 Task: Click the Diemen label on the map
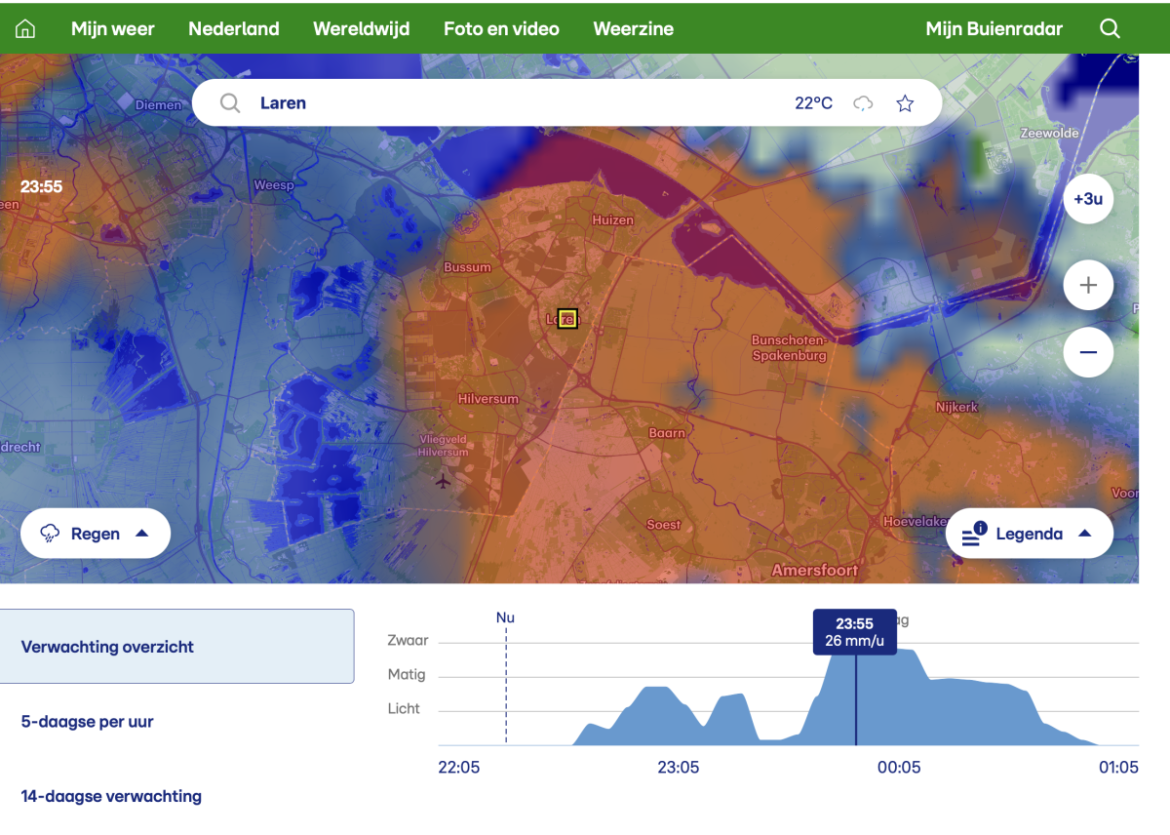pyautogui.click(x=158, y=105)
